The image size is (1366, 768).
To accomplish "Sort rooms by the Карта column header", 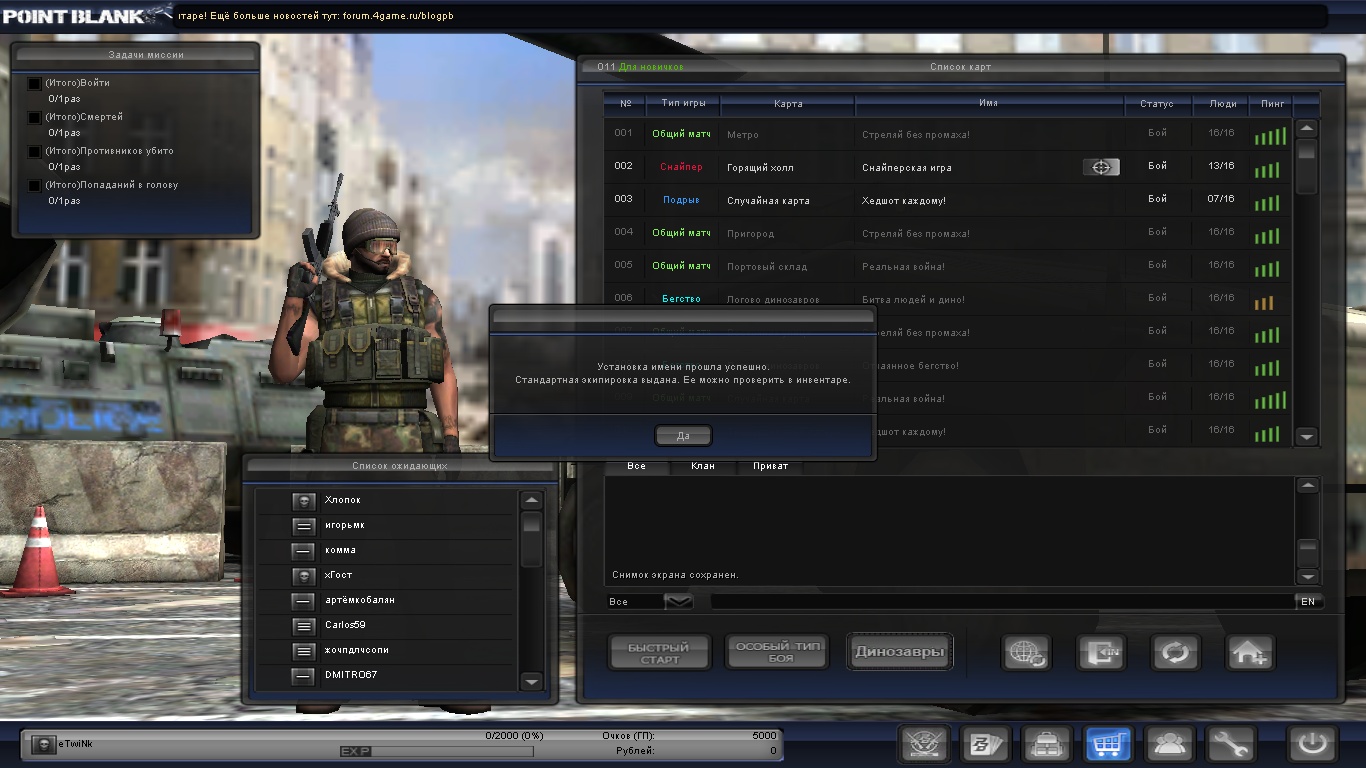I will 788,104.
